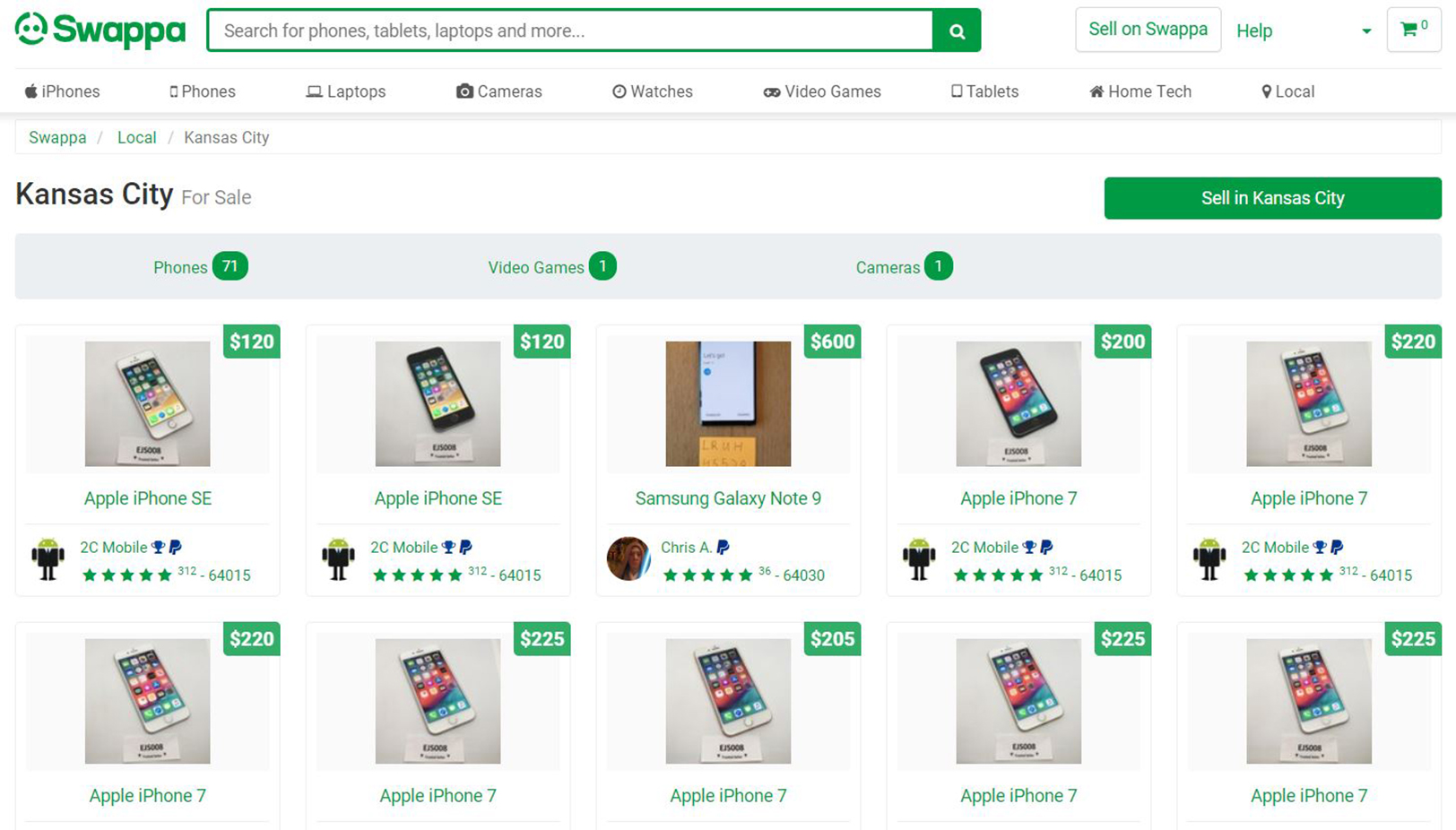Image resolution: width=1456 pixels, height=830 pixels.
Task: Click the $600 price tag
Action: [x=832, y=342]
